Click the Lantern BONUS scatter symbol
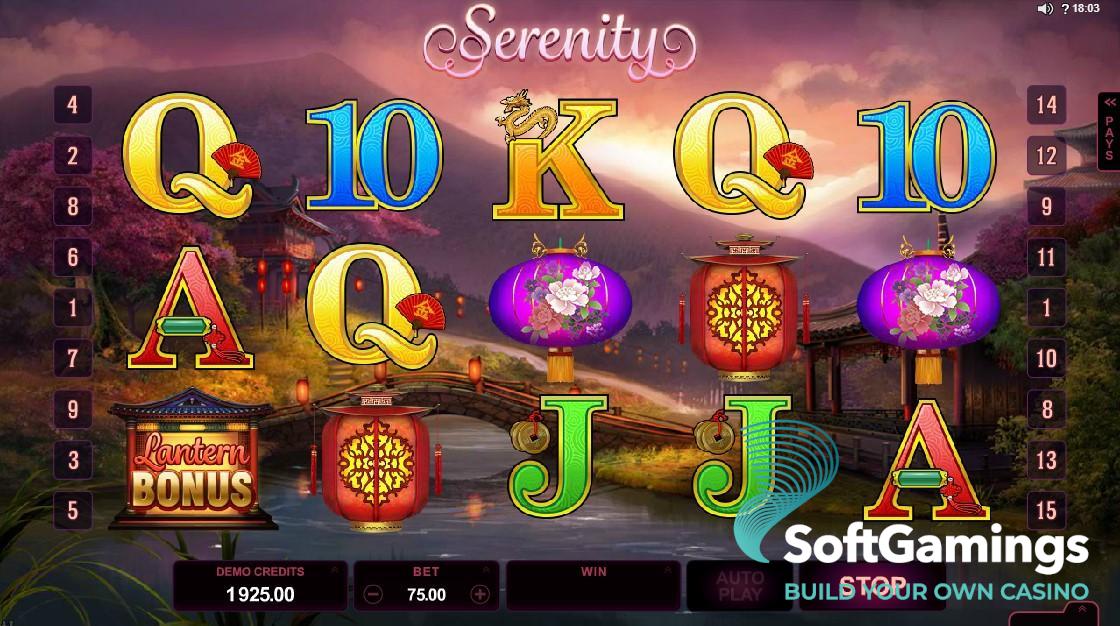 pyautogui.click(x=192, y=459)
